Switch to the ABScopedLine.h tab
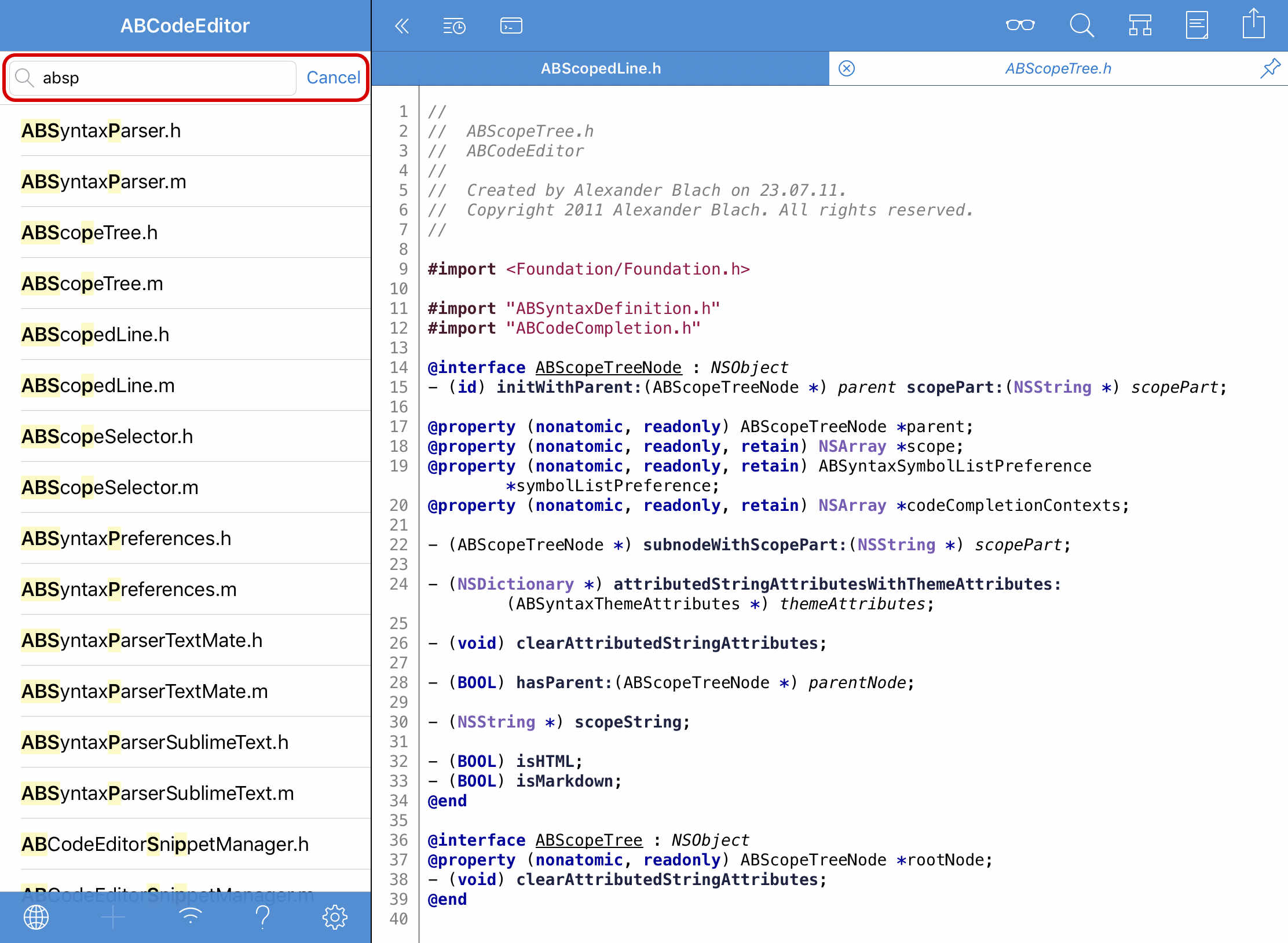The height and width of the screenshot is (943, 1288). [601, 68]
